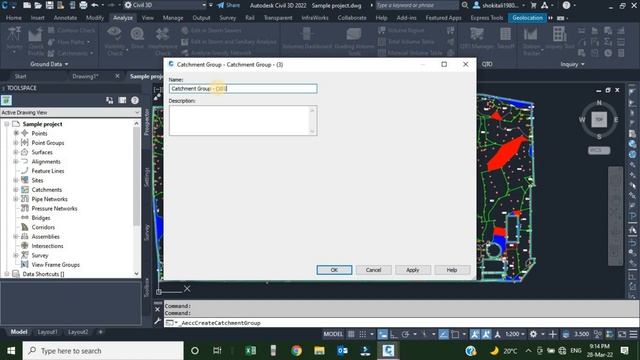
Task: Select Pressure Networks tree item
Action: 54,209
